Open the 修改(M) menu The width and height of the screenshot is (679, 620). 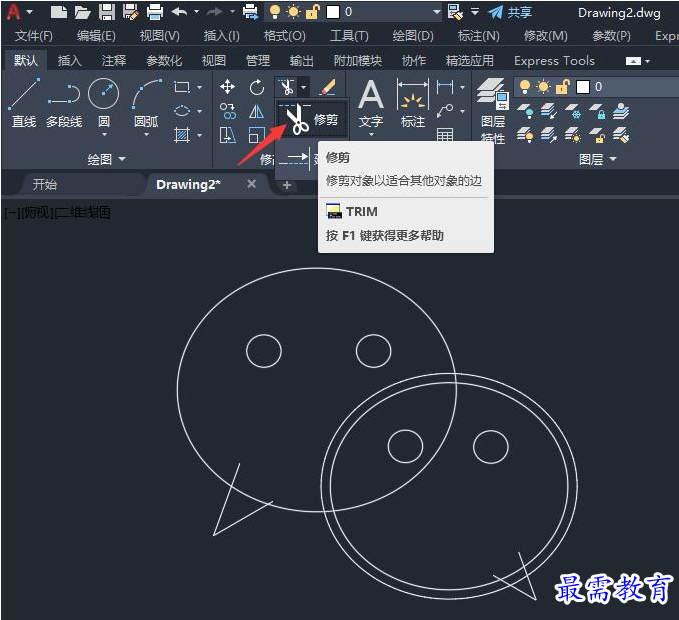point(545,36)
